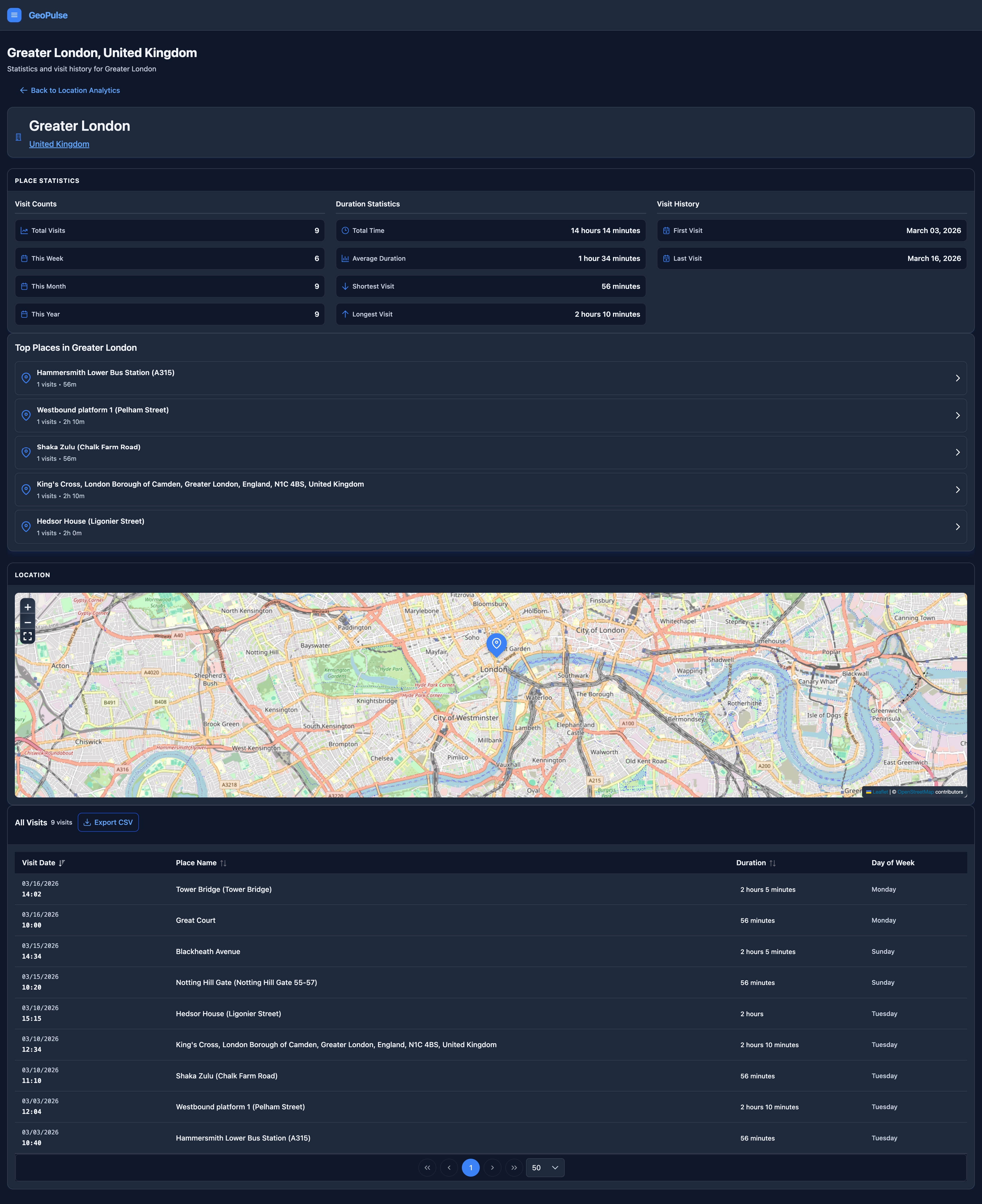Select page 1 in pagination
Screen dimensions: 982x1204
point(471,1167)
